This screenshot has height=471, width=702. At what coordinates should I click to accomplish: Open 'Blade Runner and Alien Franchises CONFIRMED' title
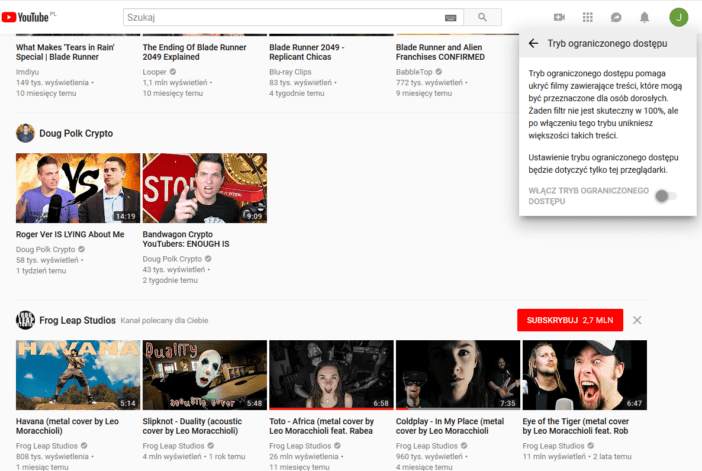[x=440, y=52]
